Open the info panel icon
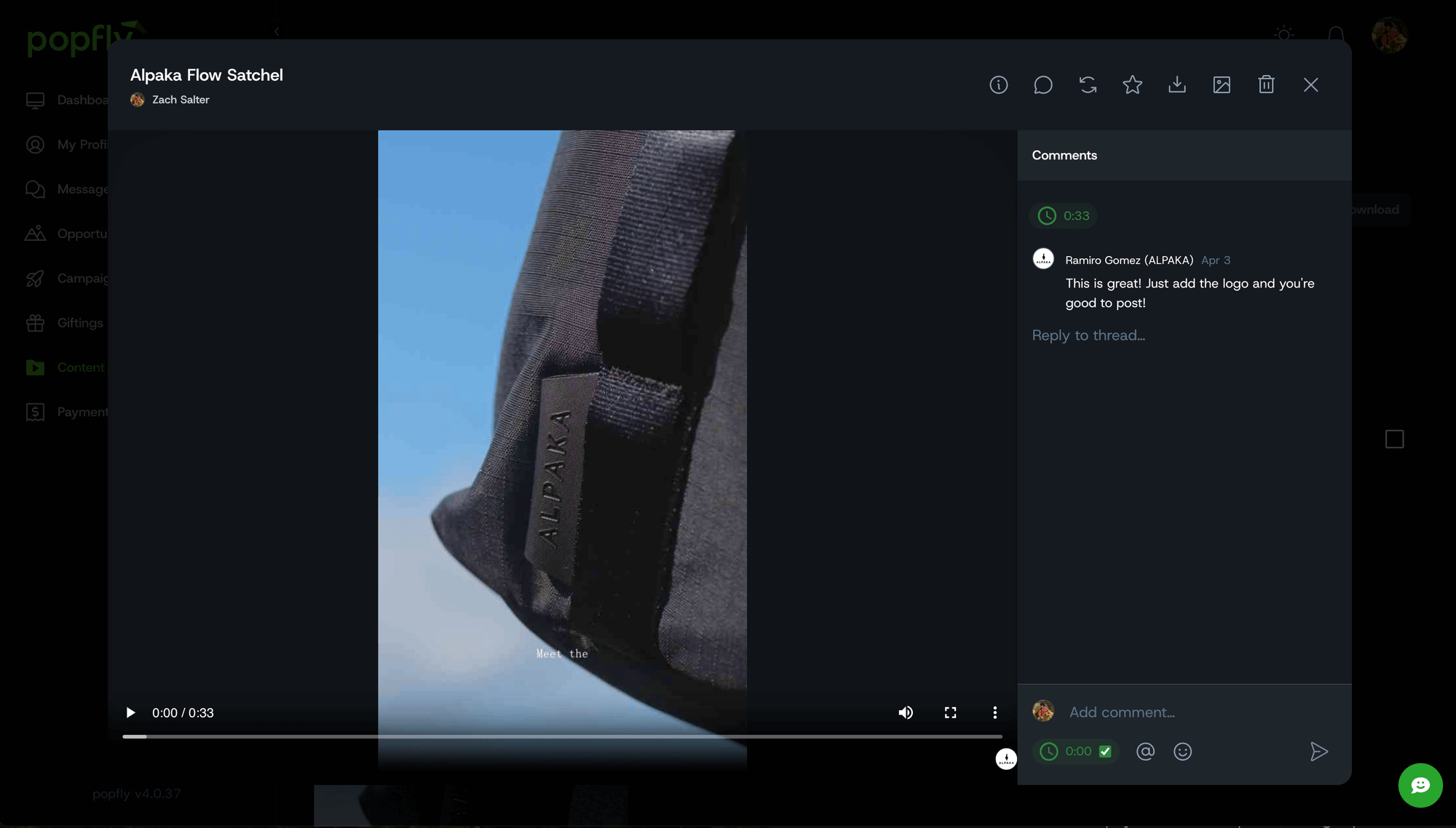Viewport: 1456px width, 828px height. pyautogui.click(x=998, y=84)
